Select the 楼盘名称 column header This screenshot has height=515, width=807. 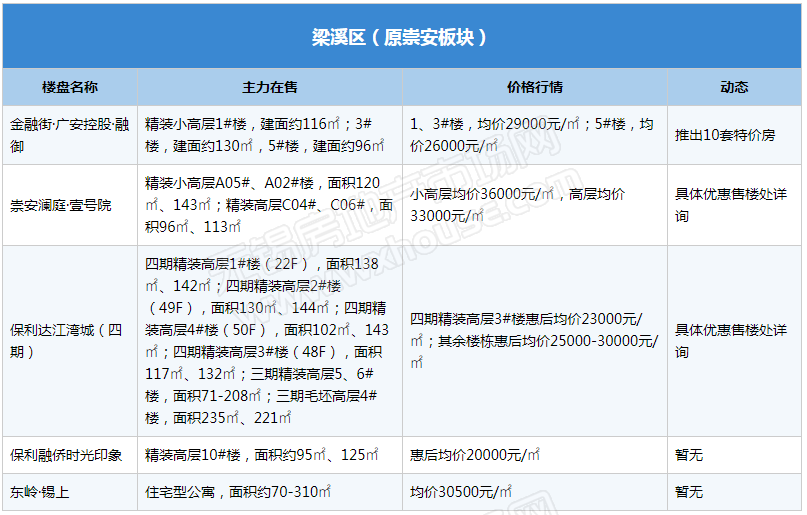pyautogui.click(x=70, y=88)
